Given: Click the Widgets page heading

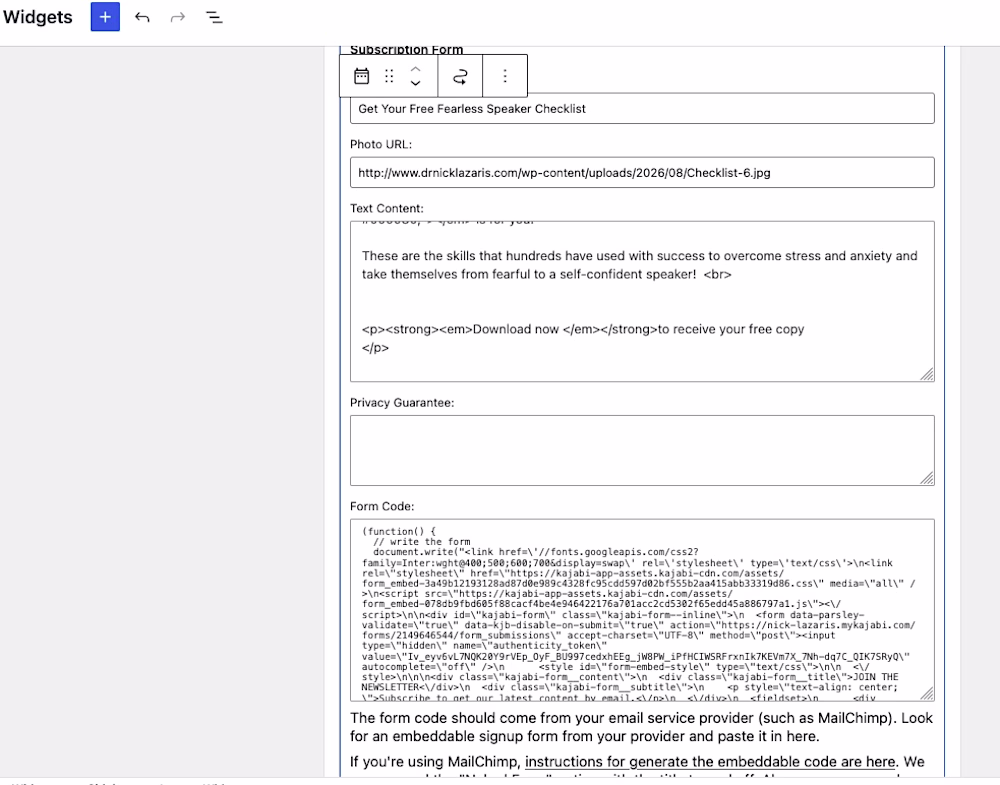Looking at the screenshot, I should 38,17.
